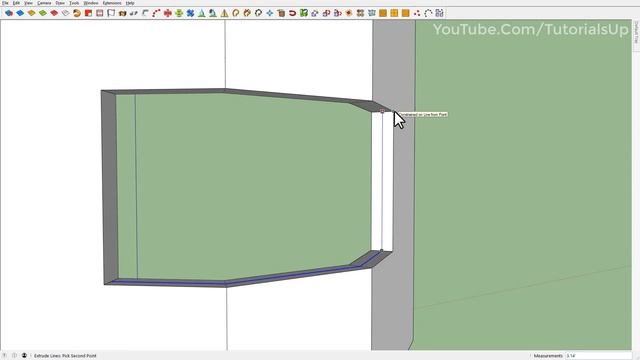Viewport: 640px width, 360px height.
Task: Click the yellow triangle toolbar icon
Action: click(x=224, y=13)
